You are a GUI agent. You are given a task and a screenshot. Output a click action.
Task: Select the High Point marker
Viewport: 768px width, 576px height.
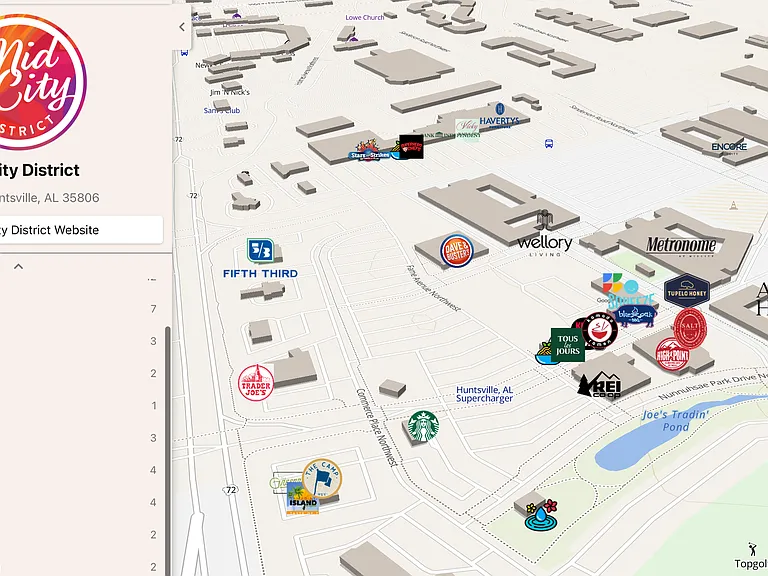(x=672, y=355)
